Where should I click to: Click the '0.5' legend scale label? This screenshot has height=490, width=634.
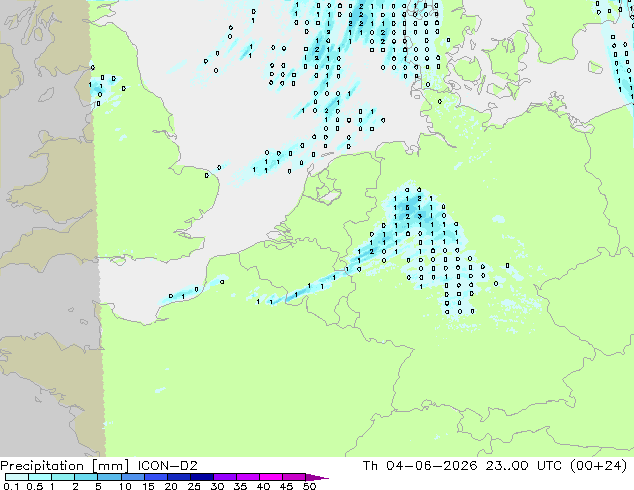[x=35, y=486]
